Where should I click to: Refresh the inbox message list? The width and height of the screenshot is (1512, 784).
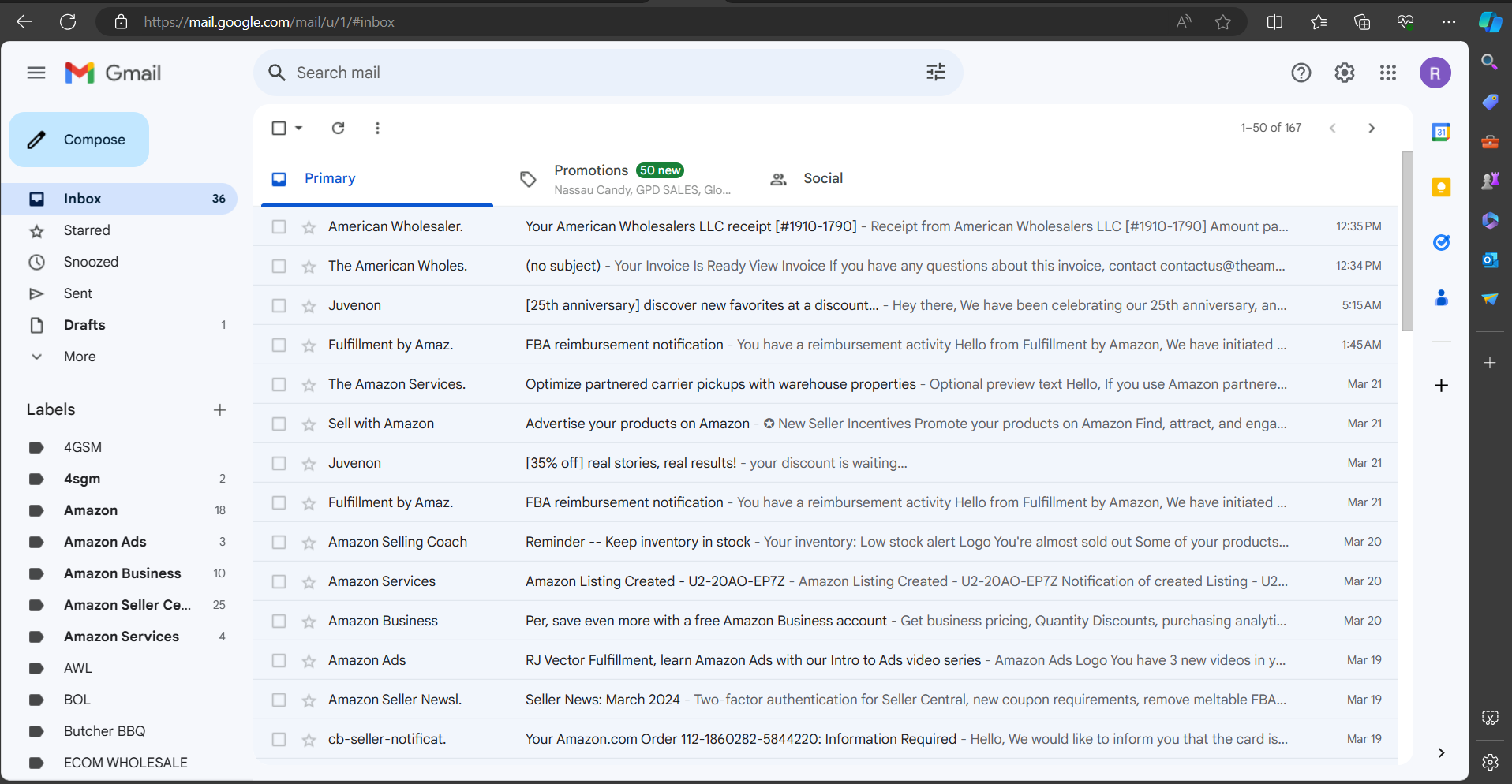tap(339, 128)
